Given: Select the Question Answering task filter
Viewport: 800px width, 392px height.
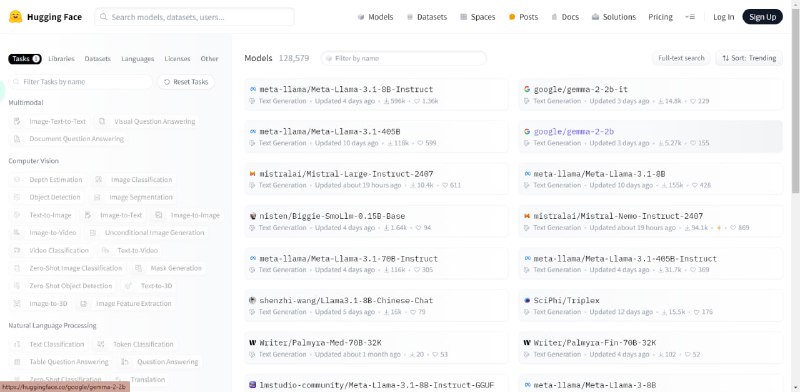Looking at the screenshot, I should click(160, 362).
